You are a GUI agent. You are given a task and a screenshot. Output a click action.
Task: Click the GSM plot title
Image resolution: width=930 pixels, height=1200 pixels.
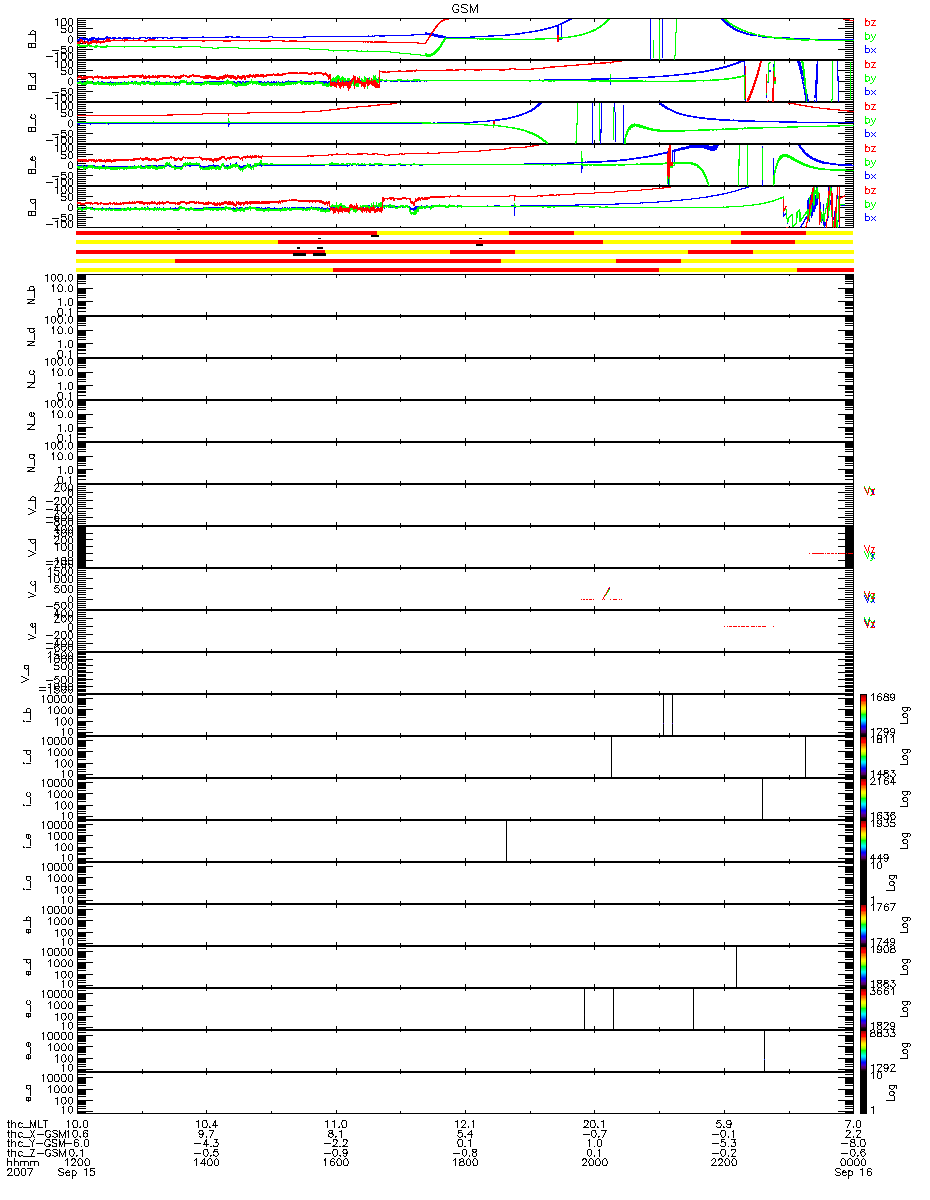click(x=464, y=8)
